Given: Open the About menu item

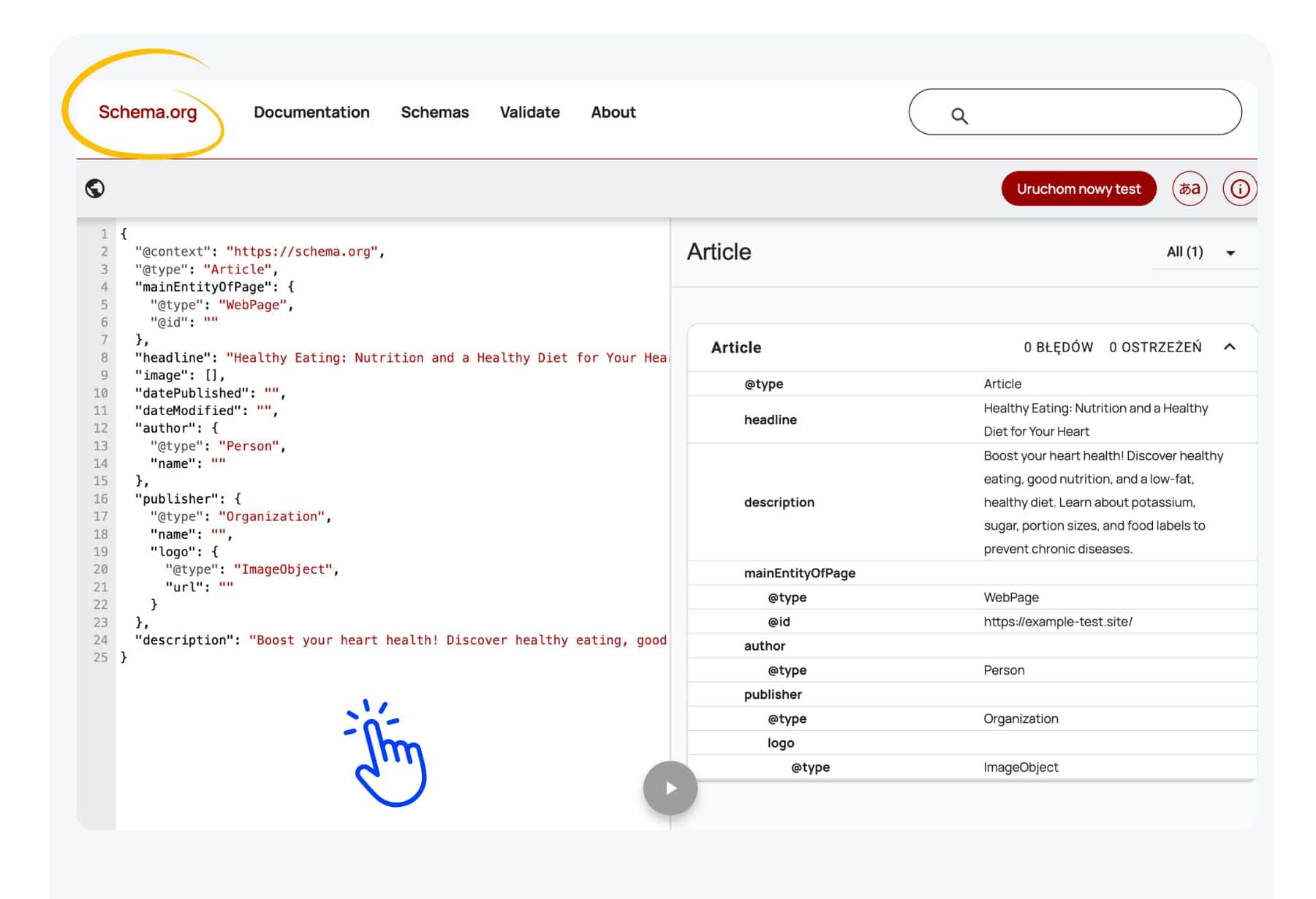Looking at the screenshot, I should pos(613,112).
